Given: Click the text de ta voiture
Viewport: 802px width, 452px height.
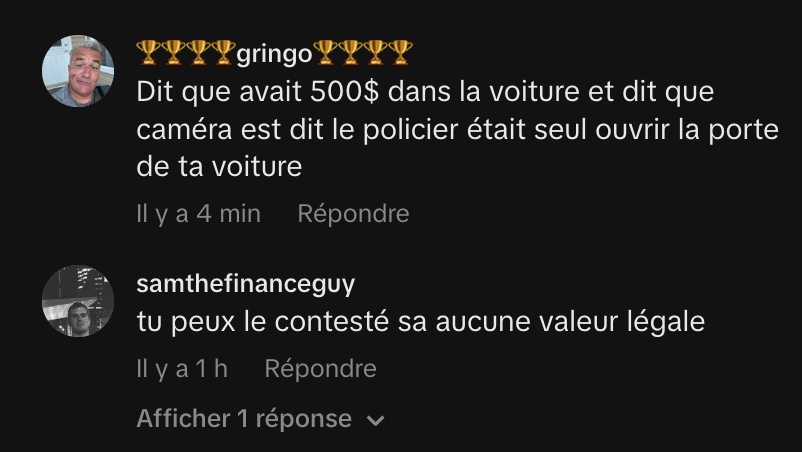Looking at the screenshot, I should 219,167.
